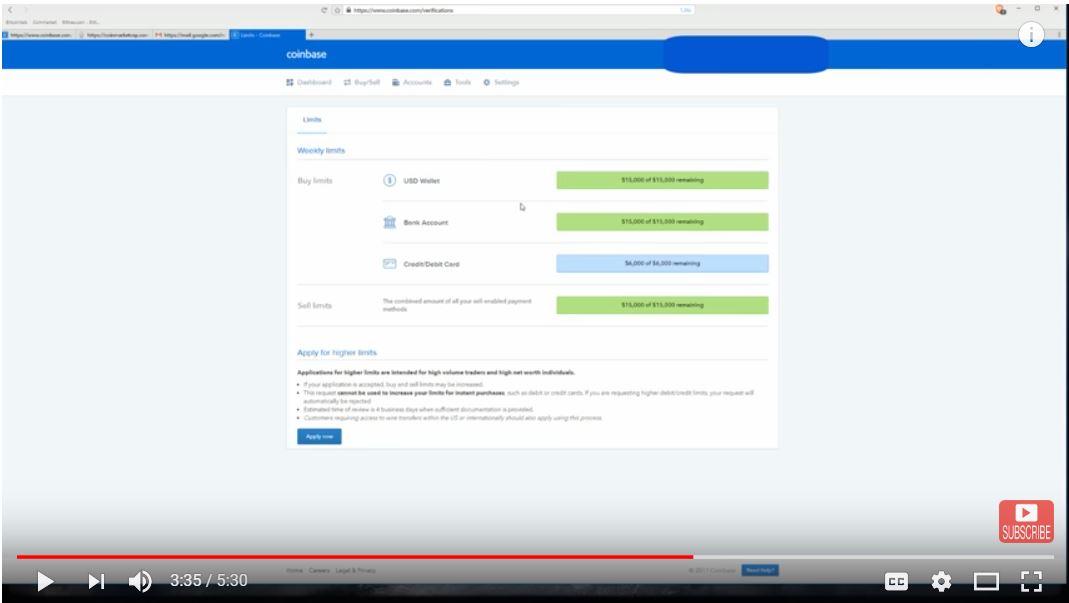Click the Apply now button
1069x603 pixels.
pos(319,437)
